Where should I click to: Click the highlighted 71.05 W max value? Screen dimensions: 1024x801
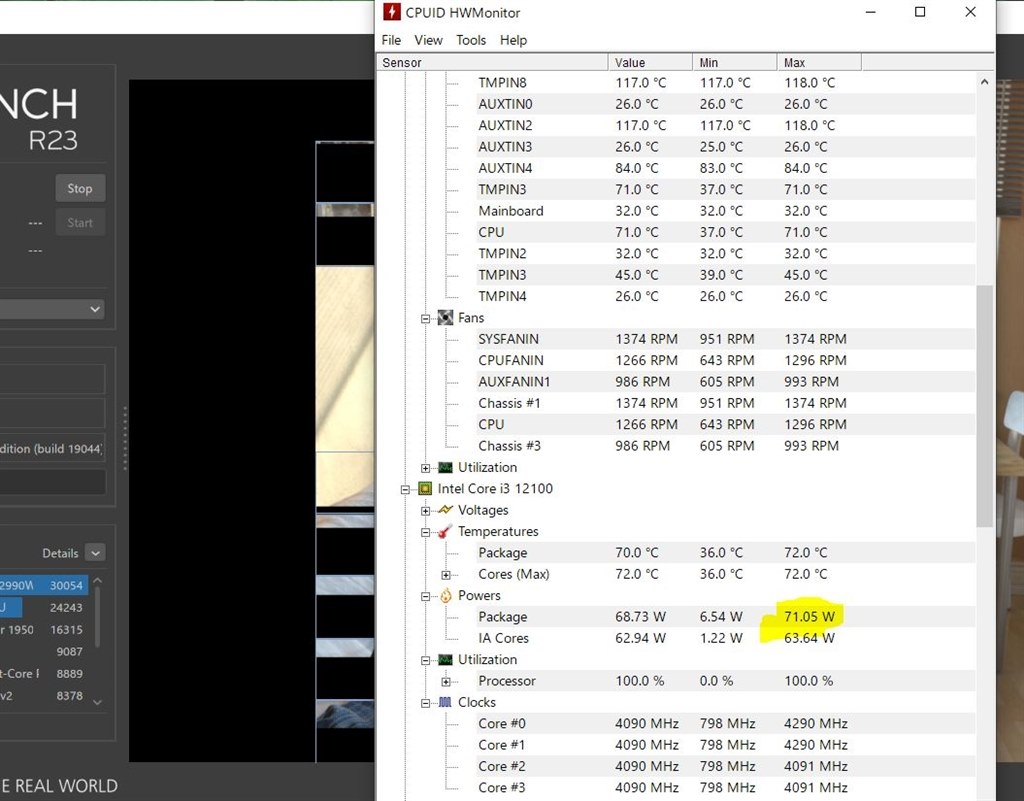809,617
